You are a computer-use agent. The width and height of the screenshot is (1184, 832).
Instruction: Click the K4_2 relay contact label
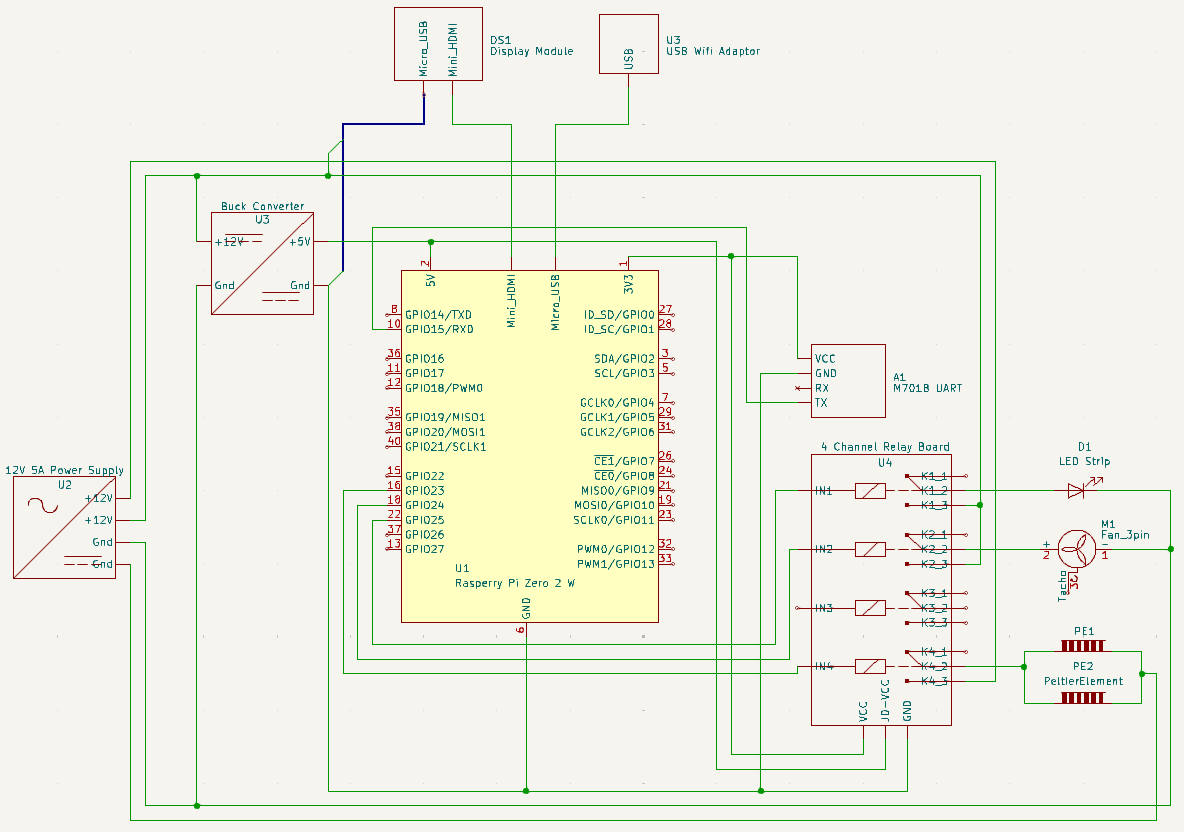point(934,667)
